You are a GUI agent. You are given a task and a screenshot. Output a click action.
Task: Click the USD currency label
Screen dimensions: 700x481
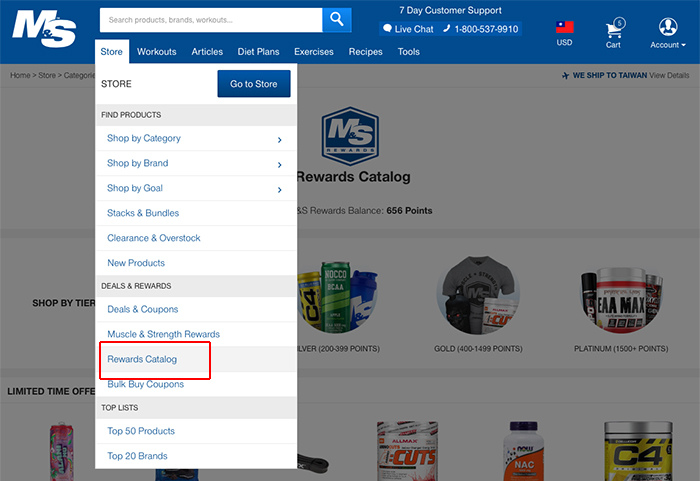pyautogui.click(x=564, y=42)
